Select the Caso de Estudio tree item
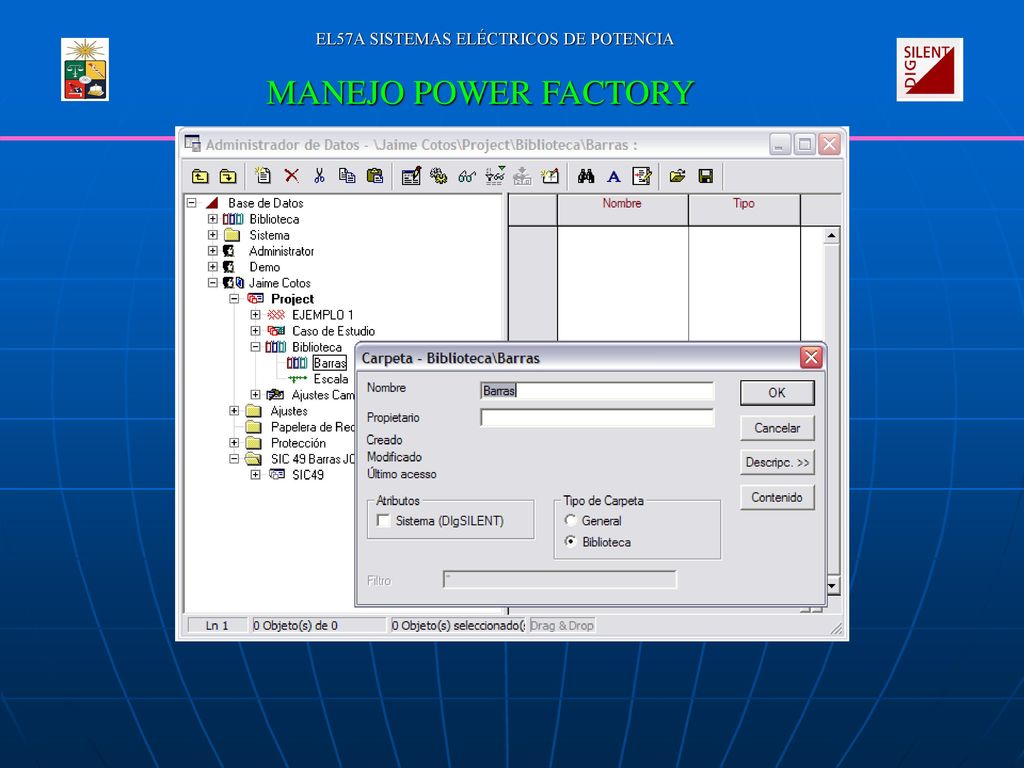The width and height of the screenshot is (1024, 768). 333,331
